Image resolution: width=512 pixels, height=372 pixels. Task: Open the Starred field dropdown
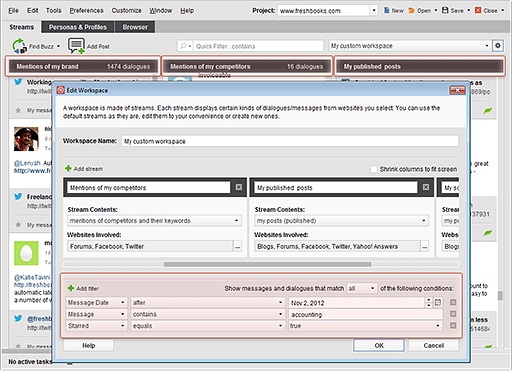(x=122, y=326)
